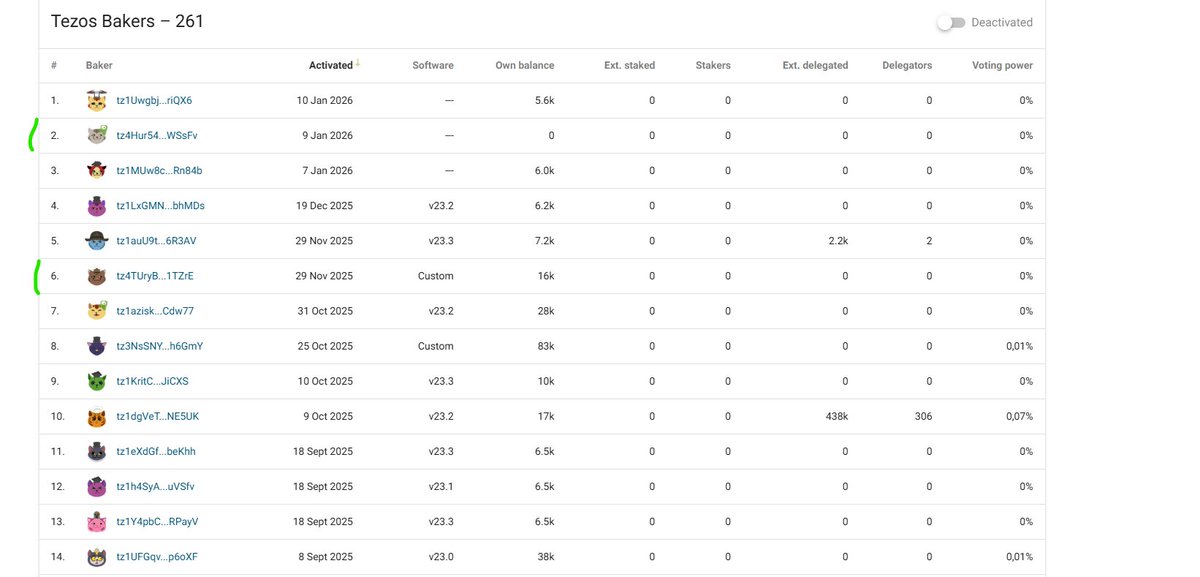Open baker link tz1eXdGf...beKhh
This screenshot has height=577, width=1200.
[x=156, y=451]
